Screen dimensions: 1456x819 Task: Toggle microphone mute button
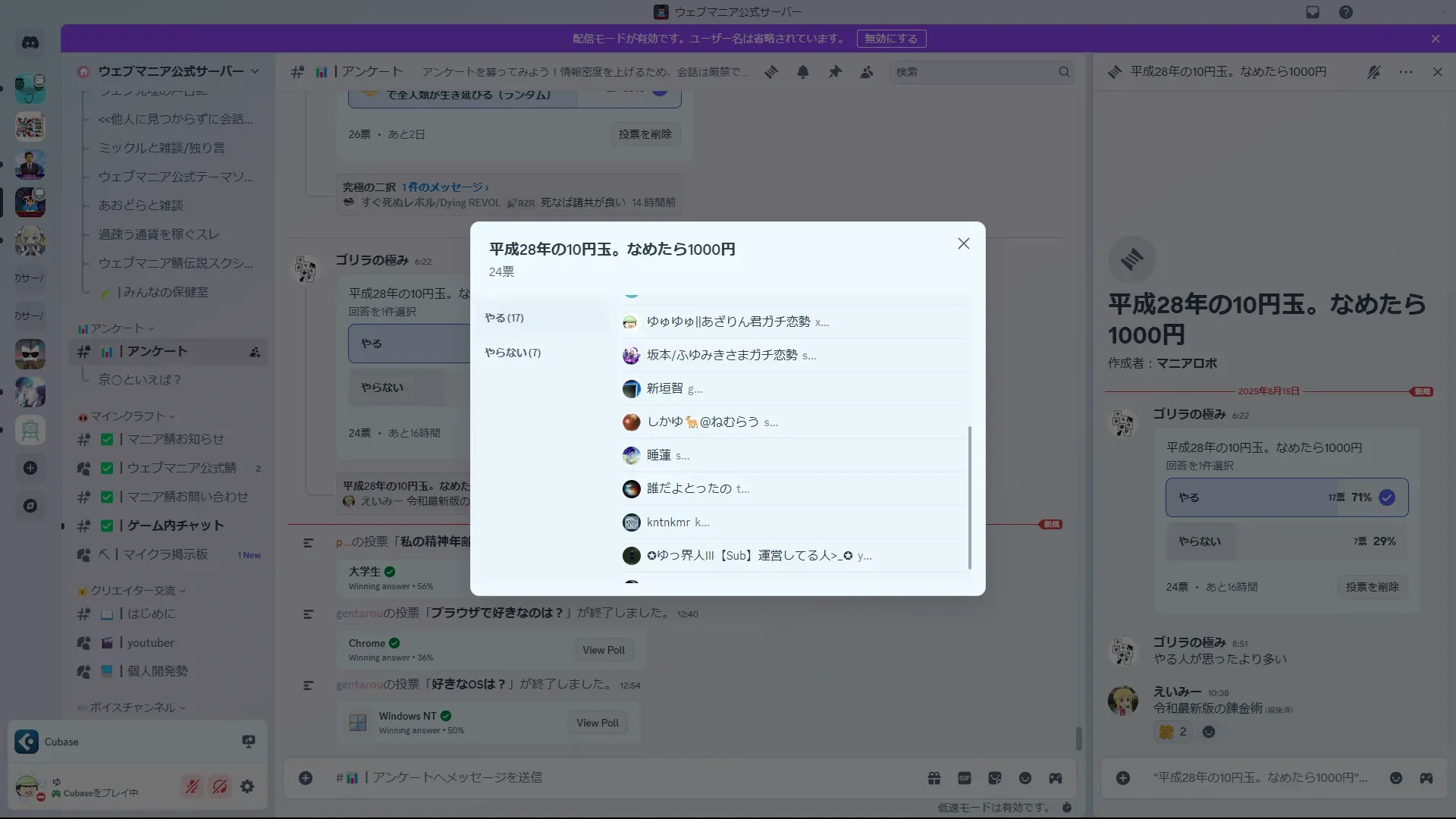[192, 786]
